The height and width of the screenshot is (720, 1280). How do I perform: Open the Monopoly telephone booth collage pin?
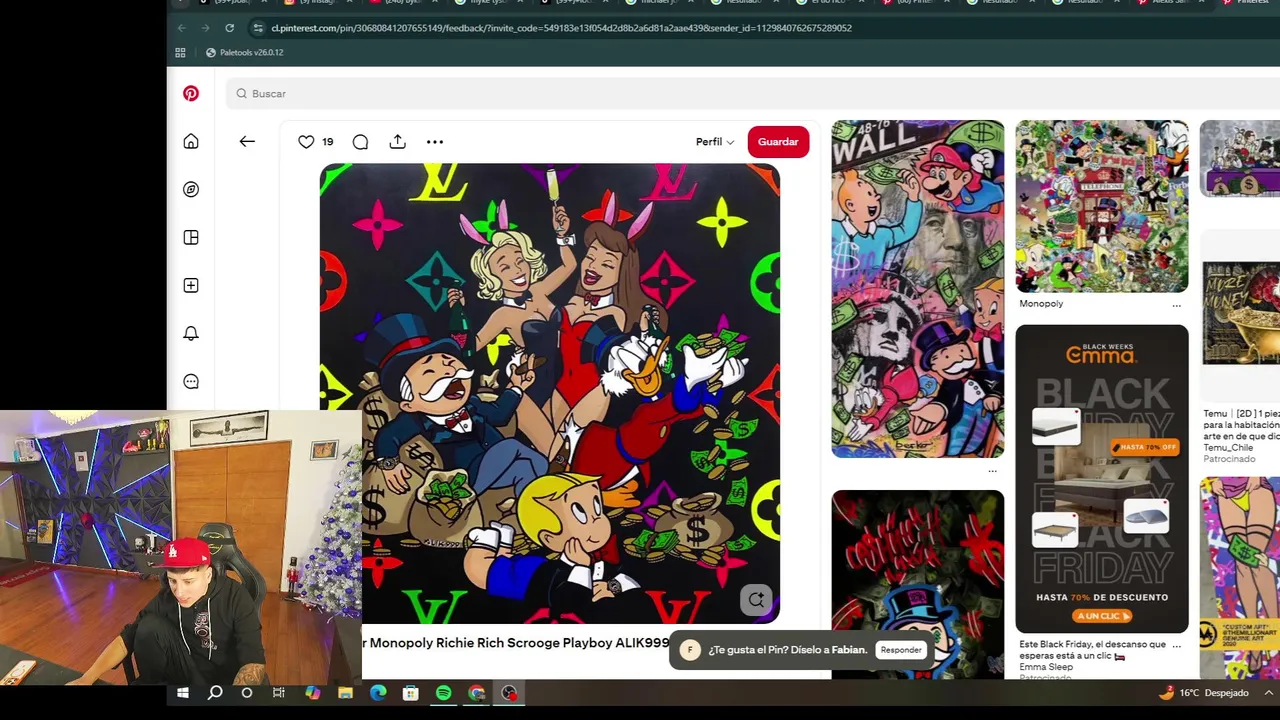point(1102,206)
